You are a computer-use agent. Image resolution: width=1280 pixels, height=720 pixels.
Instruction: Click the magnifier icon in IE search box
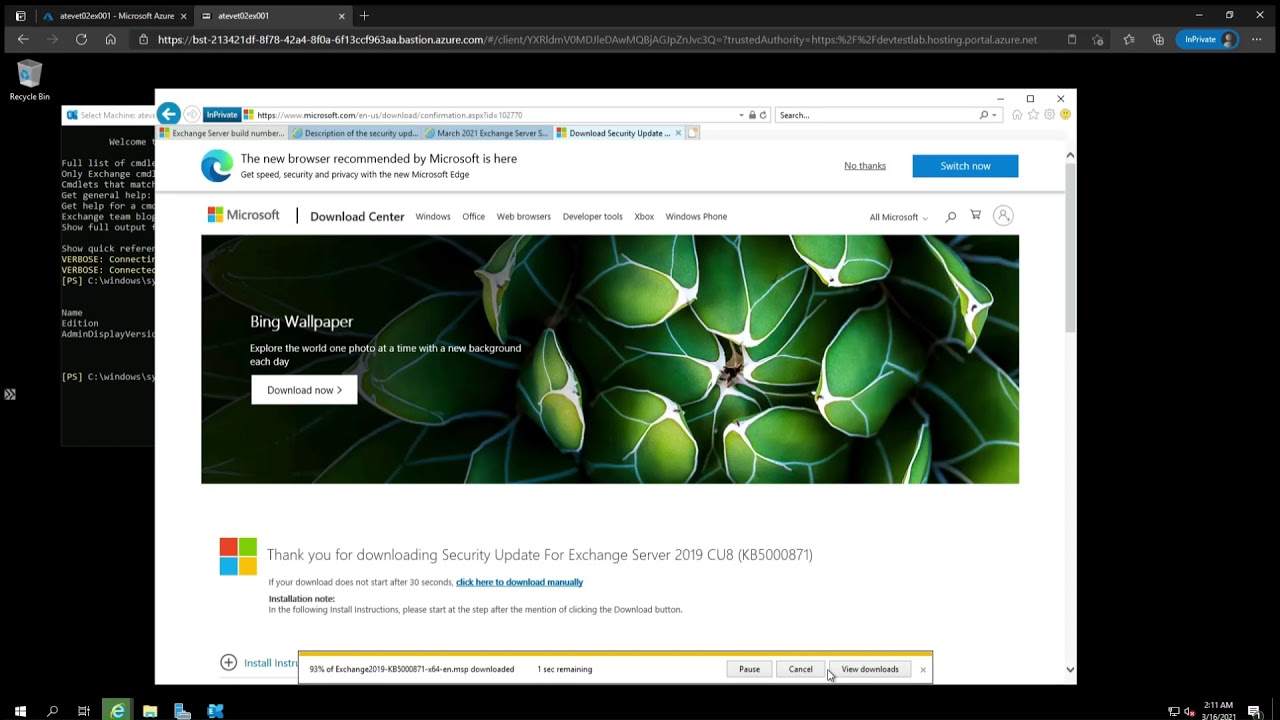click(984, 115)
